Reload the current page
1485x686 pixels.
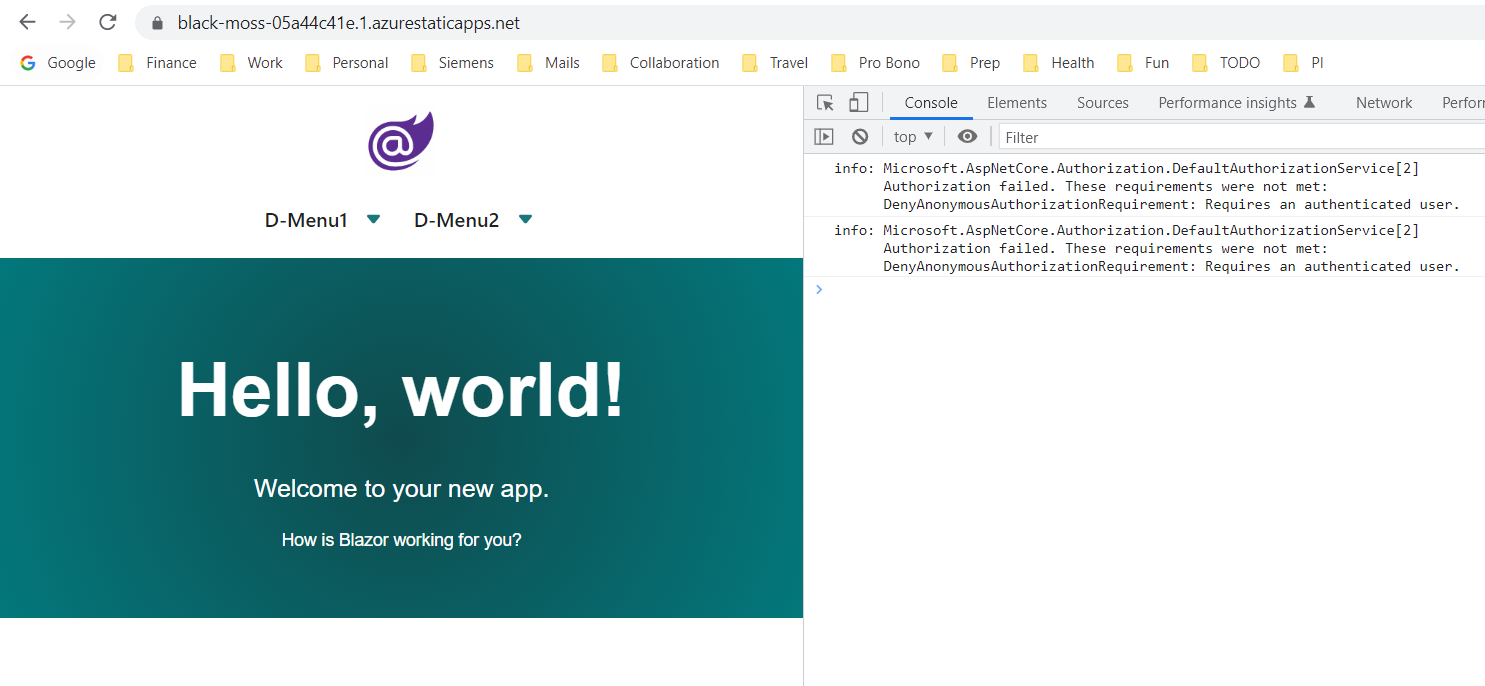click(107, 22)
